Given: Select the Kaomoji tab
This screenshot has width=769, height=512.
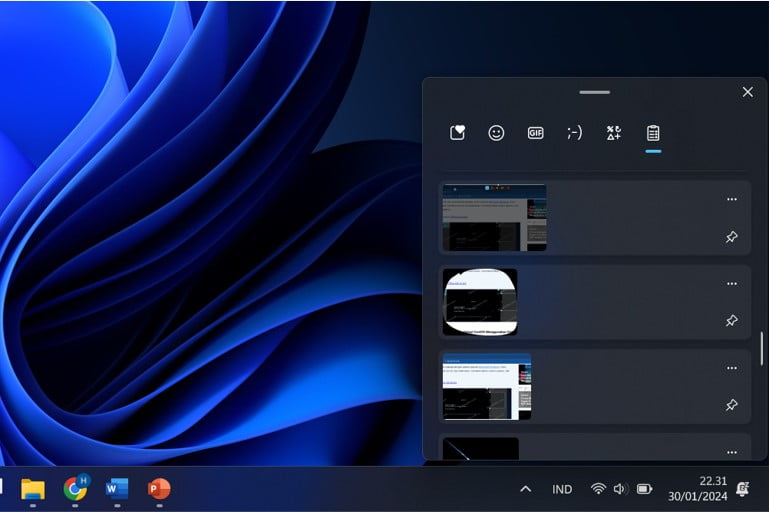Looking at the screenshot, I should (x=574, y=133).
